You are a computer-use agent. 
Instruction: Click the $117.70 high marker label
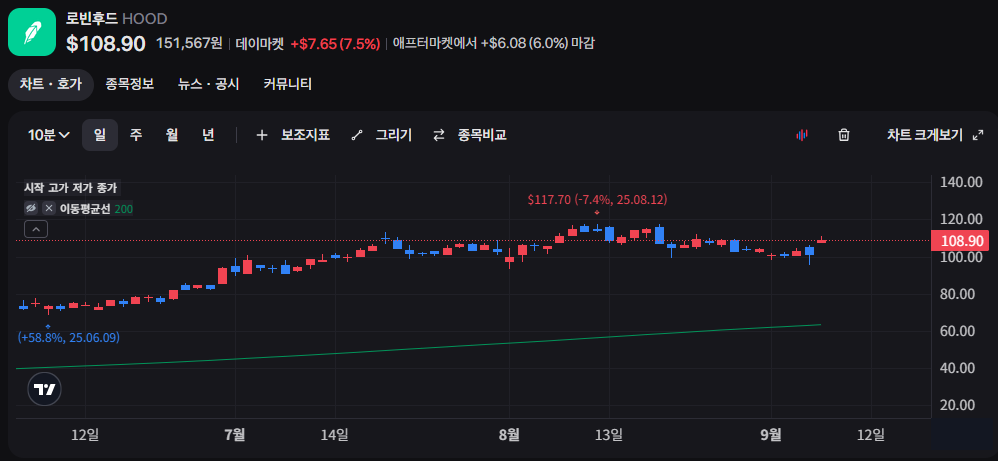pos(597,200)
